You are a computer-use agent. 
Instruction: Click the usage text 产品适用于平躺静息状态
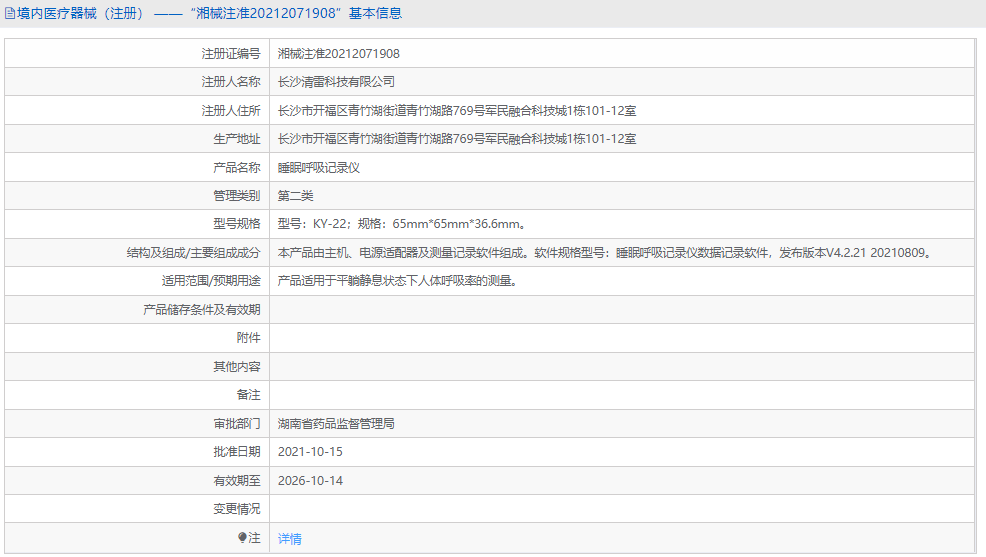[397, 281]
